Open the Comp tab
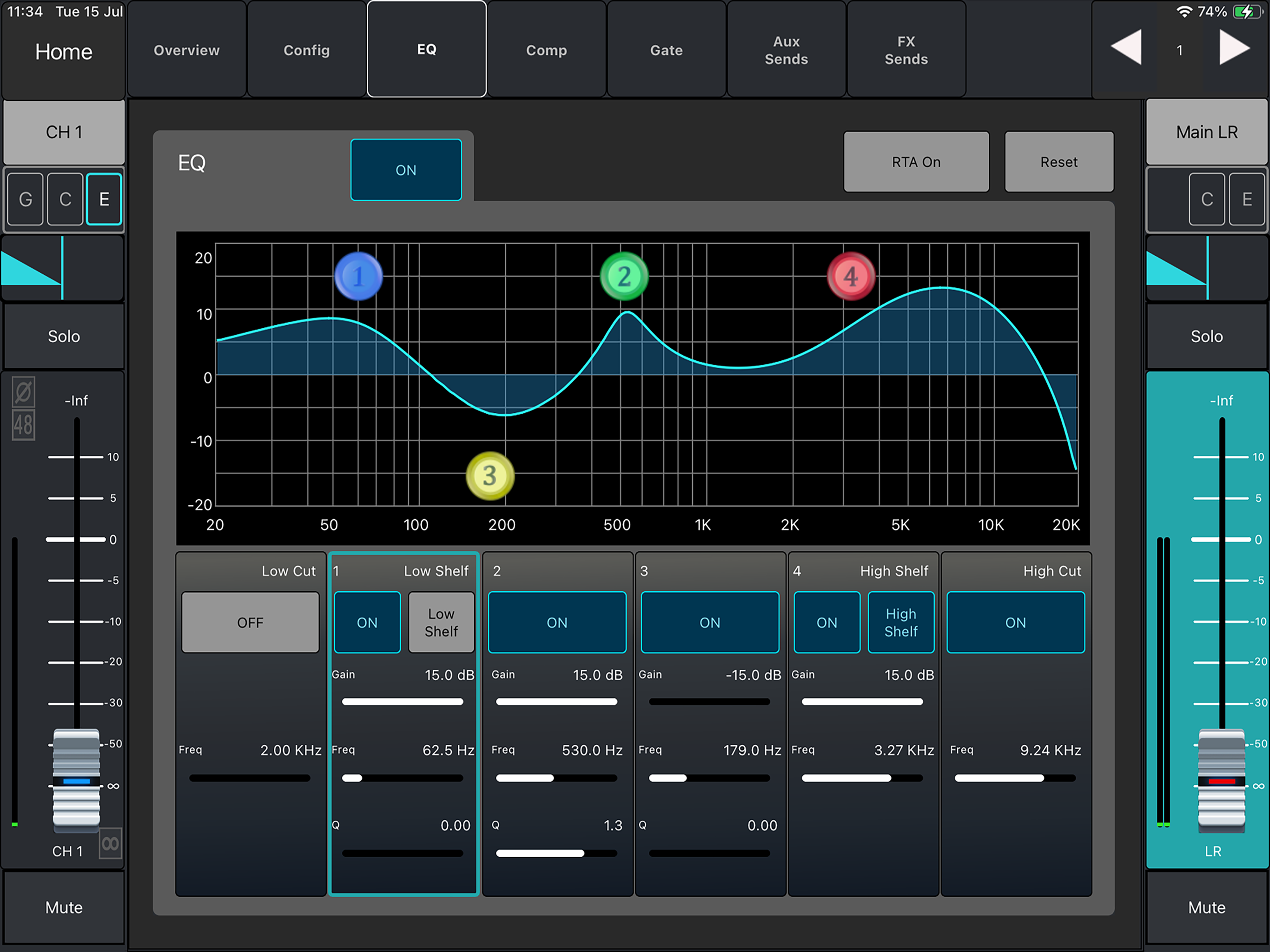 tap(547, 49)
